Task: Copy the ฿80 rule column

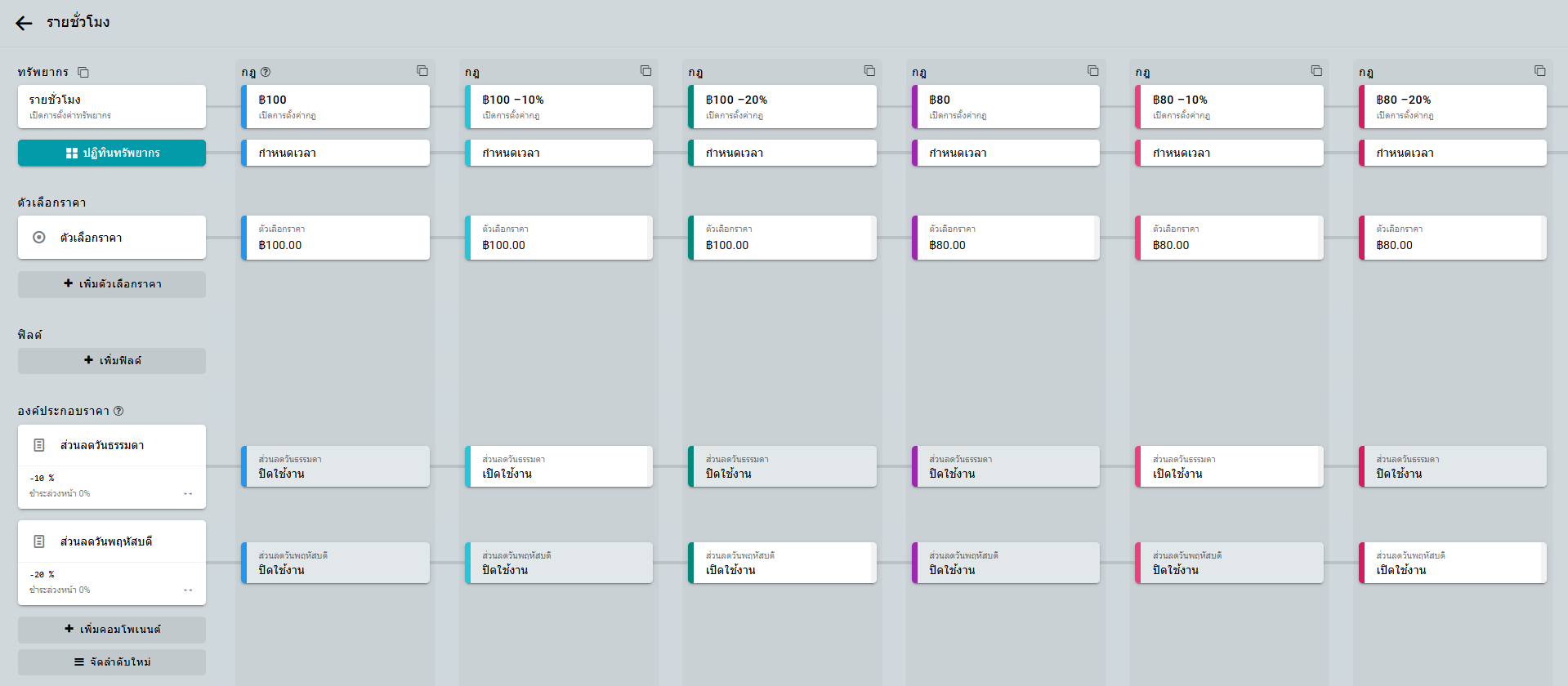Action: coord(1092,71)
